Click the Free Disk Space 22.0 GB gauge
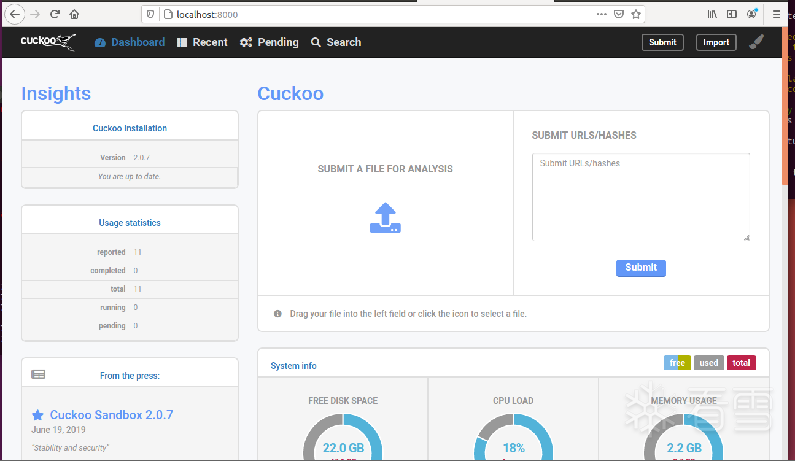 (x=343, y=437)
